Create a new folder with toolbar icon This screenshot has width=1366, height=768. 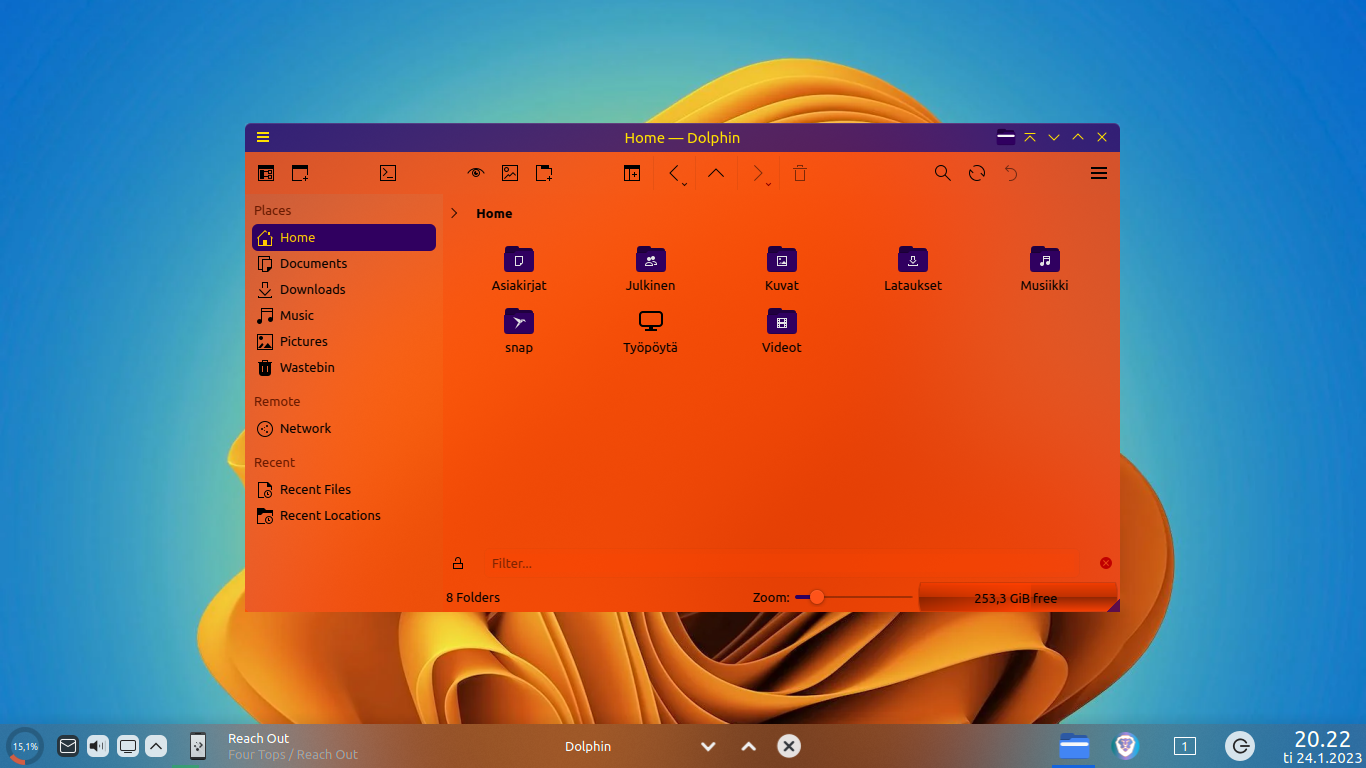coord(544,173)
